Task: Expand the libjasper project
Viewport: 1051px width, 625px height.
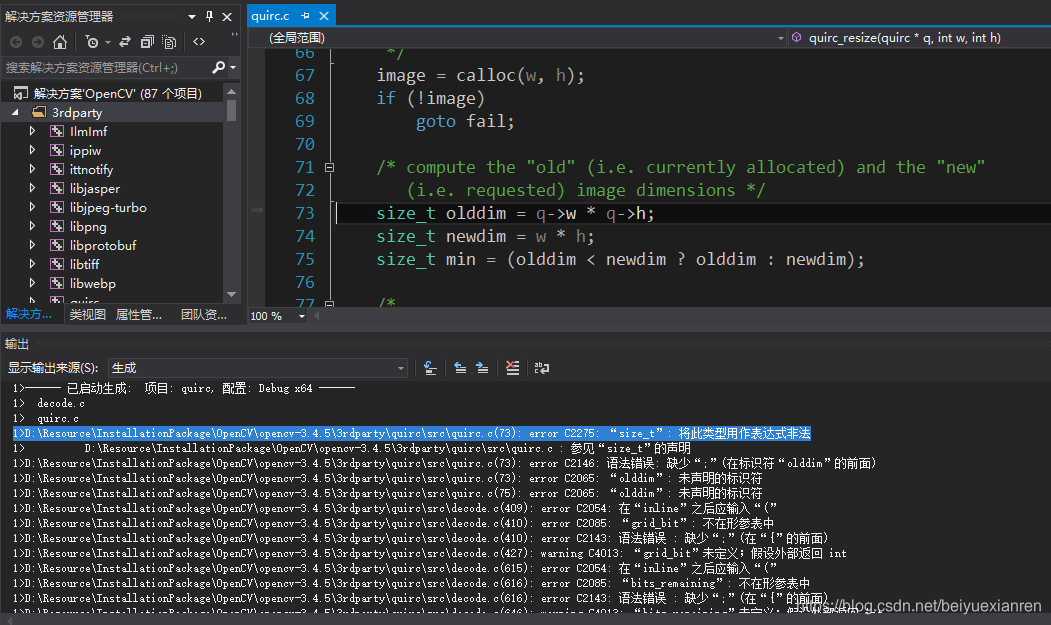Action: [32, 188]
